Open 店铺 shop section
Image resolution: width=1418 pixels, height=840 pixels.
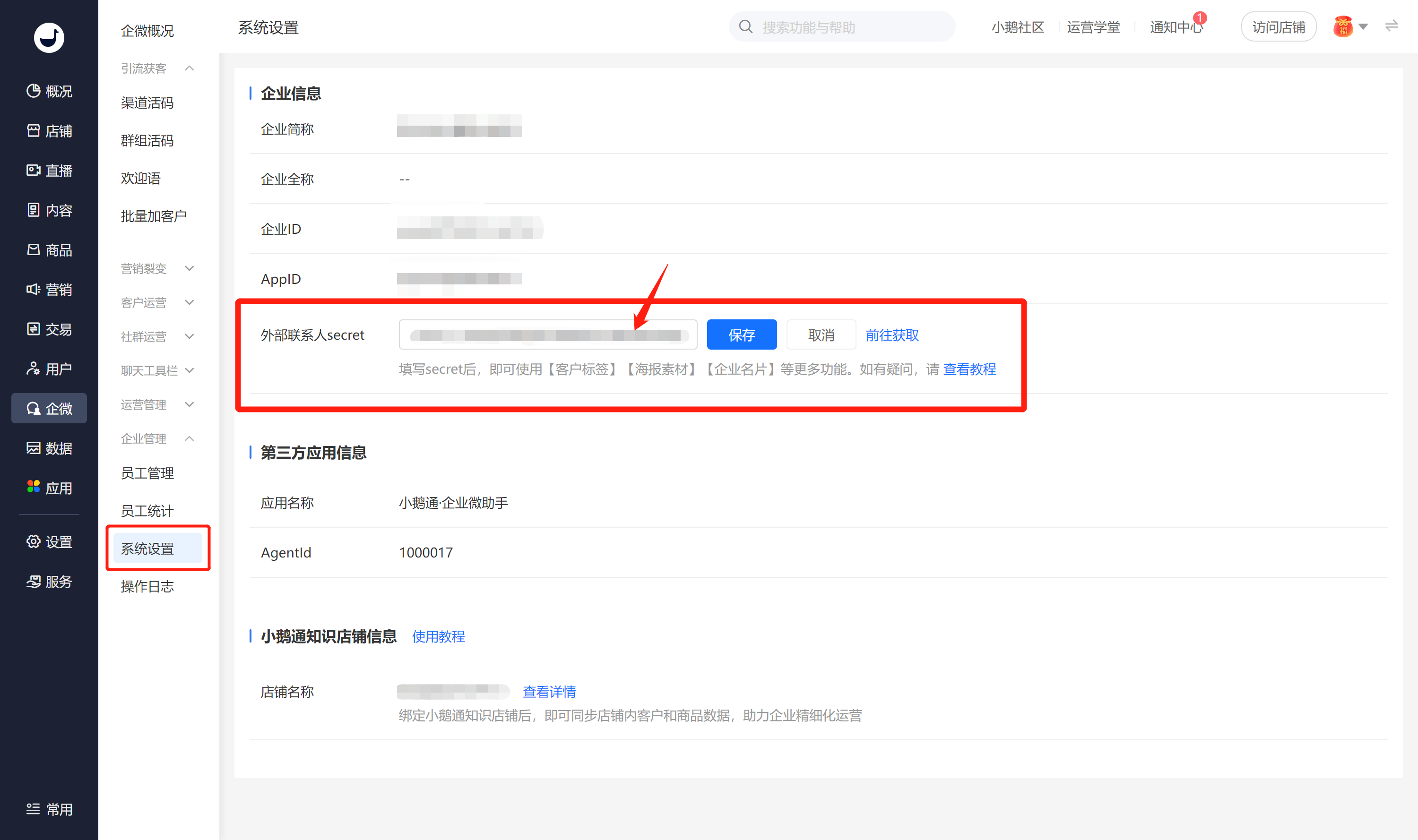click(x=49, y=131)
